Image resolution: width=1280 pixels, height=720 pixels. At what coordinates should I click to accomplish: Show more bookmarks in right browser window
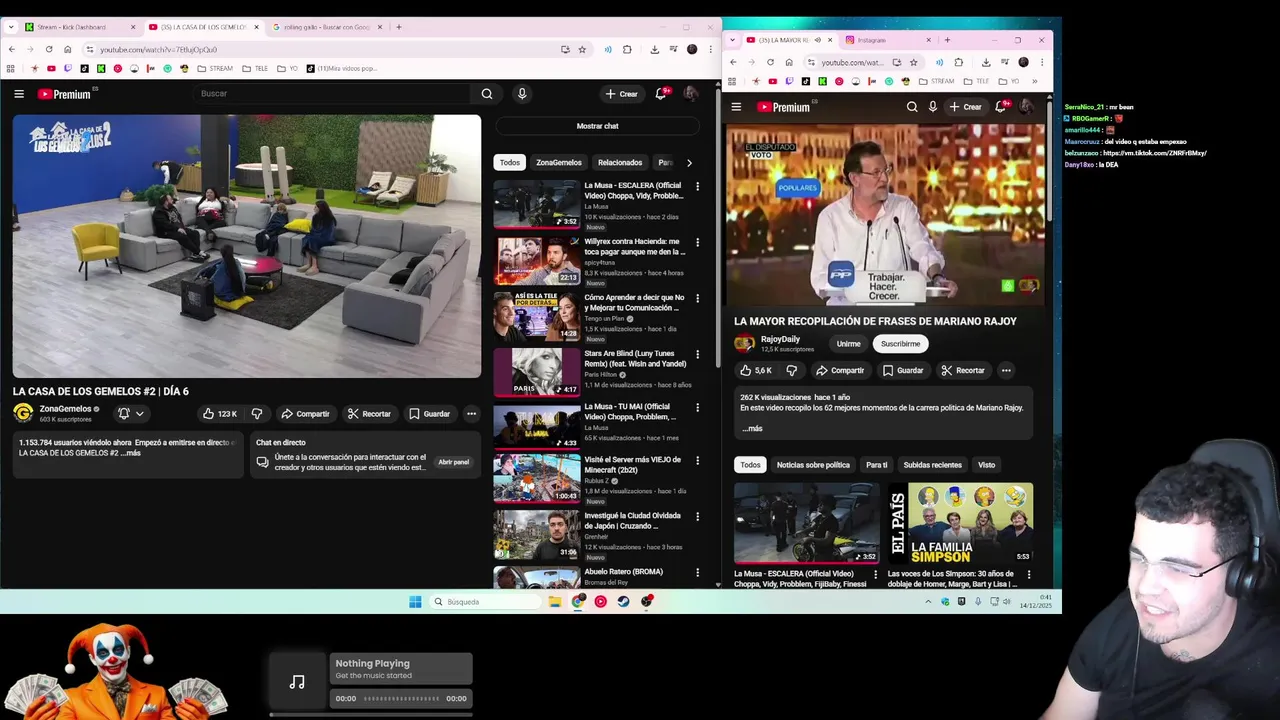click(x=1034, y=82)
